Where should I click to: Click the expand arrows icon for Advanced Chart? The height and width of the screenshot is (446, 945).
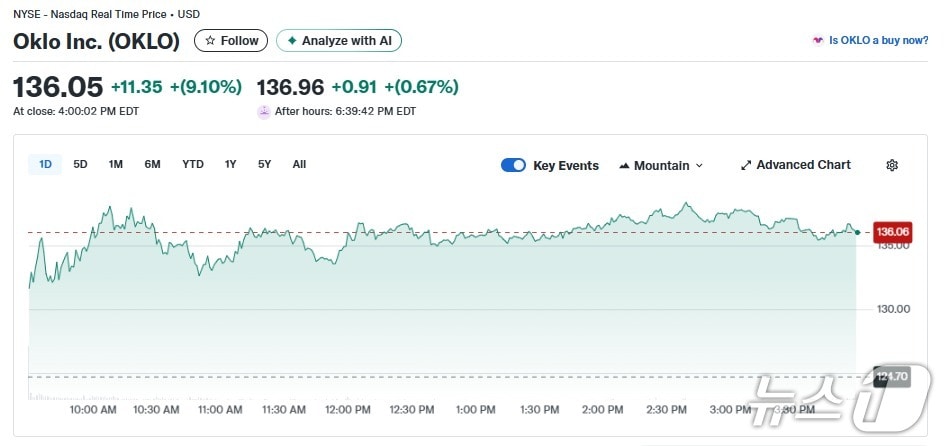[746, 165]
